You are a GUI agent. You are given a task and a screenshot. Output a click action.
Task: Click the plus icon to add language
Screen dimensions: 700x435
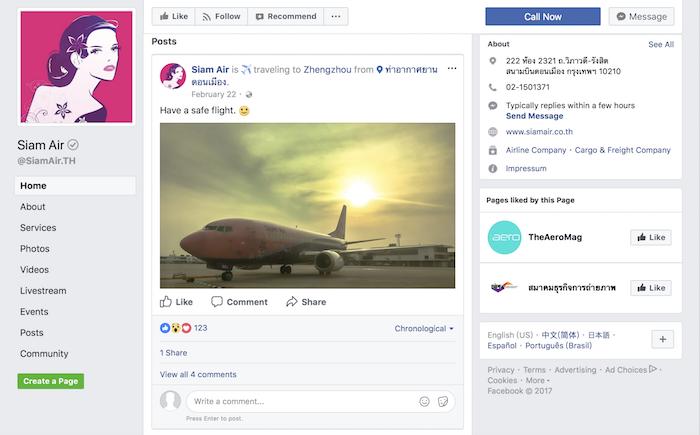click(662, 339)
